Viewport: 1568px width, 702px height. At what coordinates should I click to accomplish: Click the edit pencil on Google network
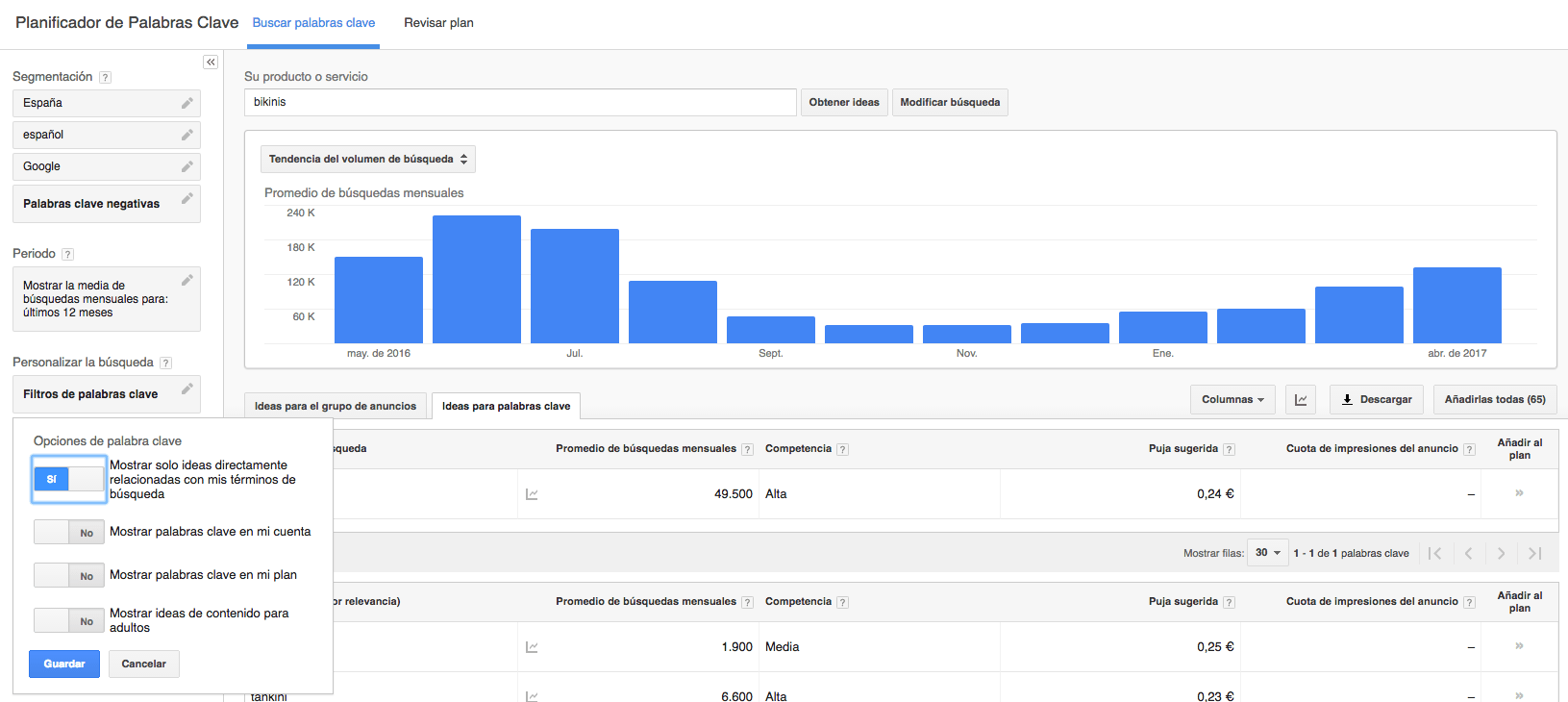pos(187,166)
